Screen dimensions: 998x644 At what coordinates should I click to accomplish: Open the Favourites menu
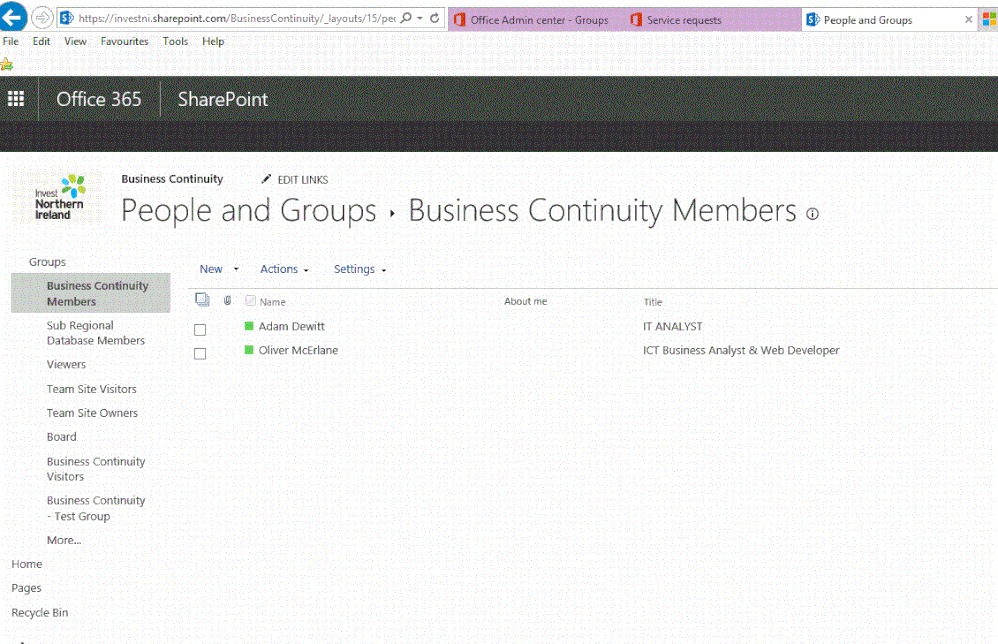pos(124,41)
